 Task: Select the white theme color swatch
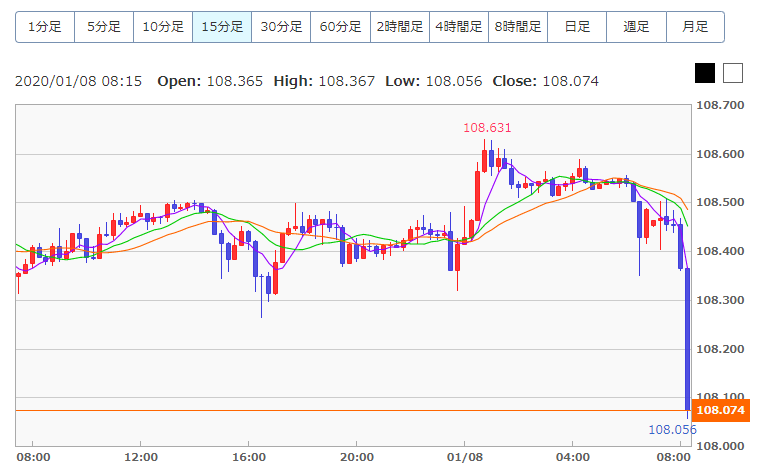pos(733,73)
